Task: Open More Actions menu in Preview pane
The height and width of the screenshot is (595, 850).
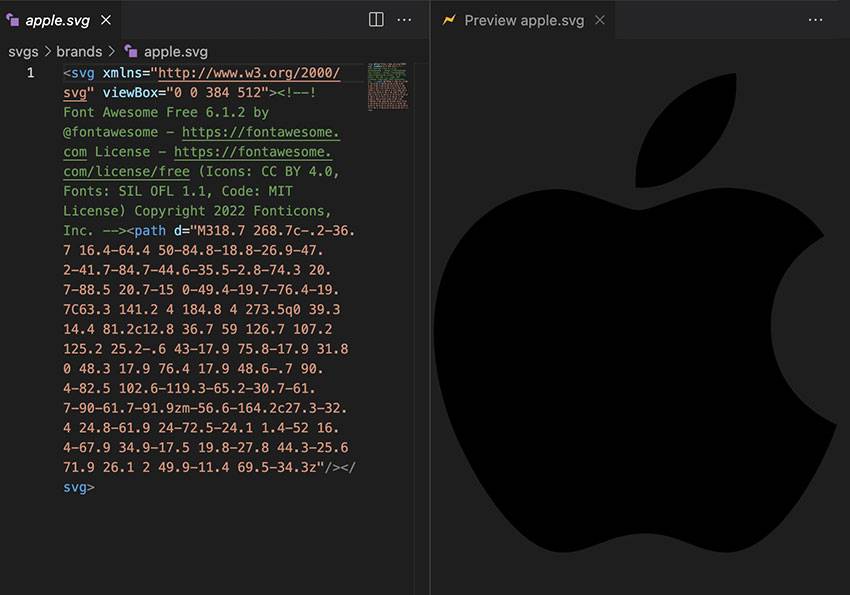Action: click(815, 19)
